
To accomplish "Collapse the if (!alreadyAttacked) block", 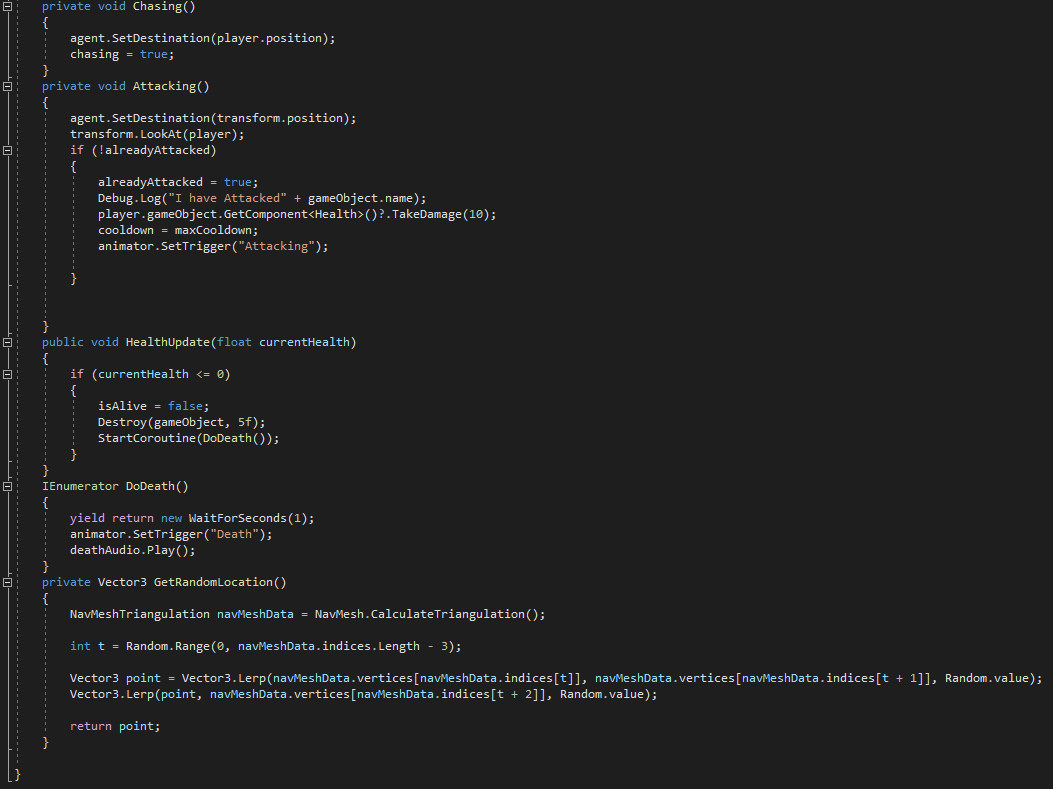I will point(8,150).
